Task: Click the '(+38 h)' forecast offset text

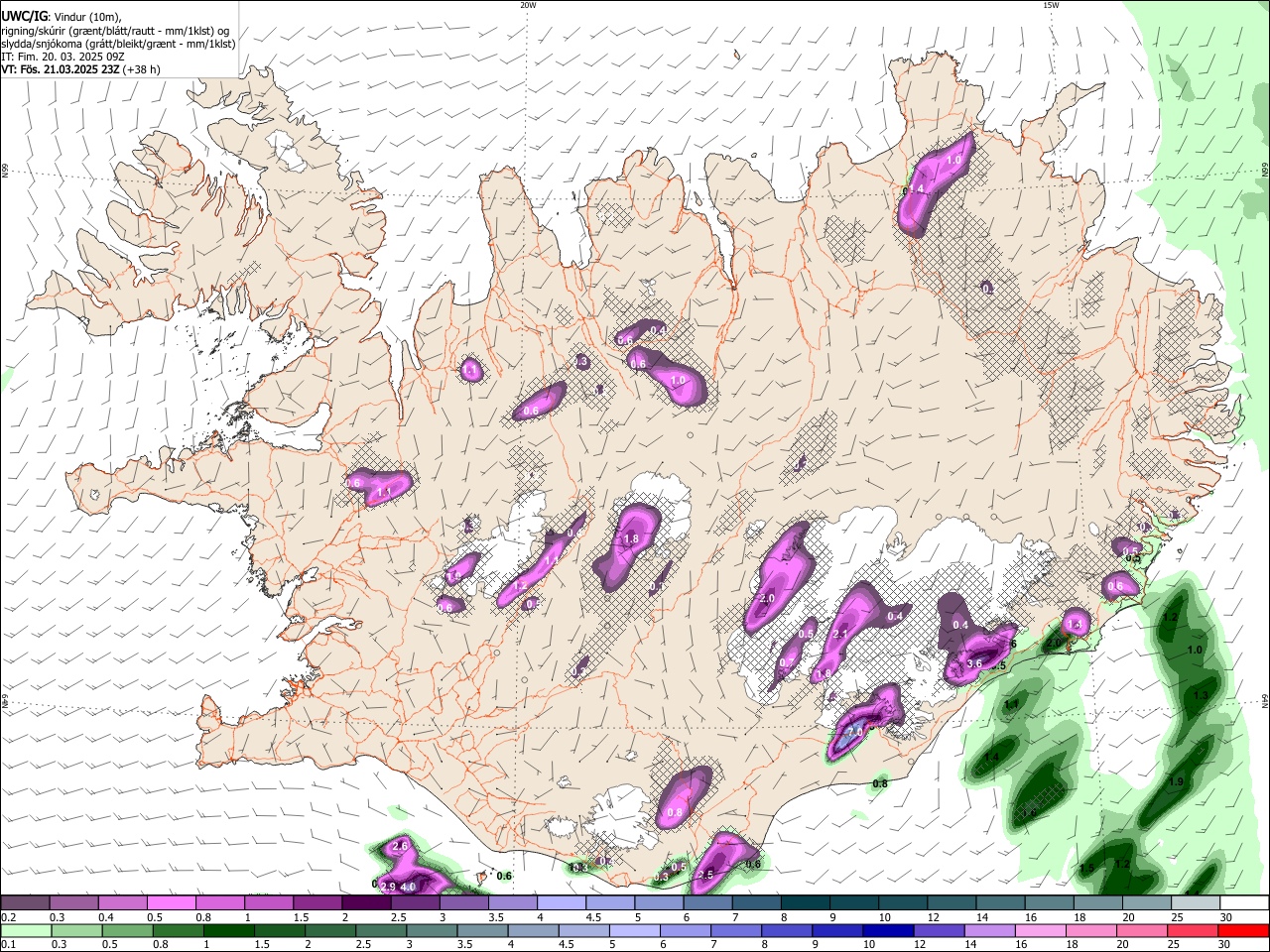Action: pyautogui.click(x=143, y=69)
